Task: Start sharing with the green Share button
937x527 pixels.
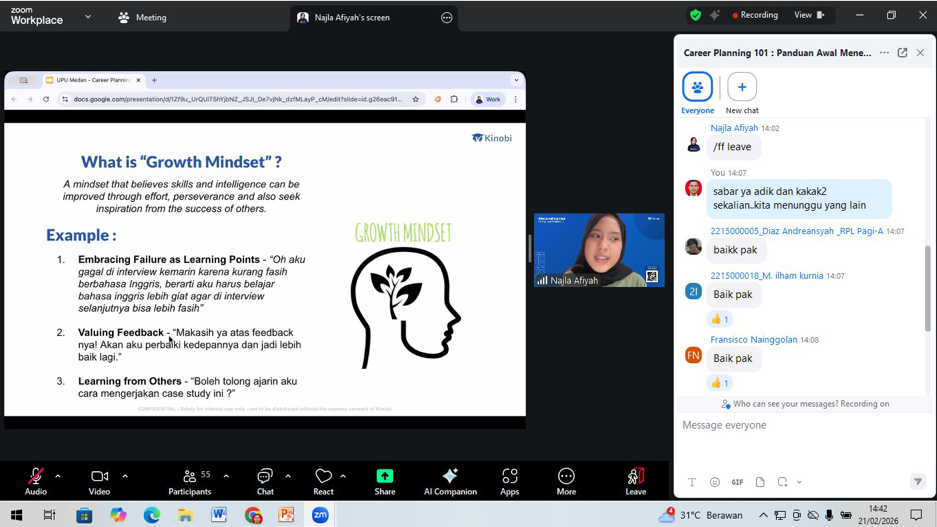Action: (x=384, y=481)
